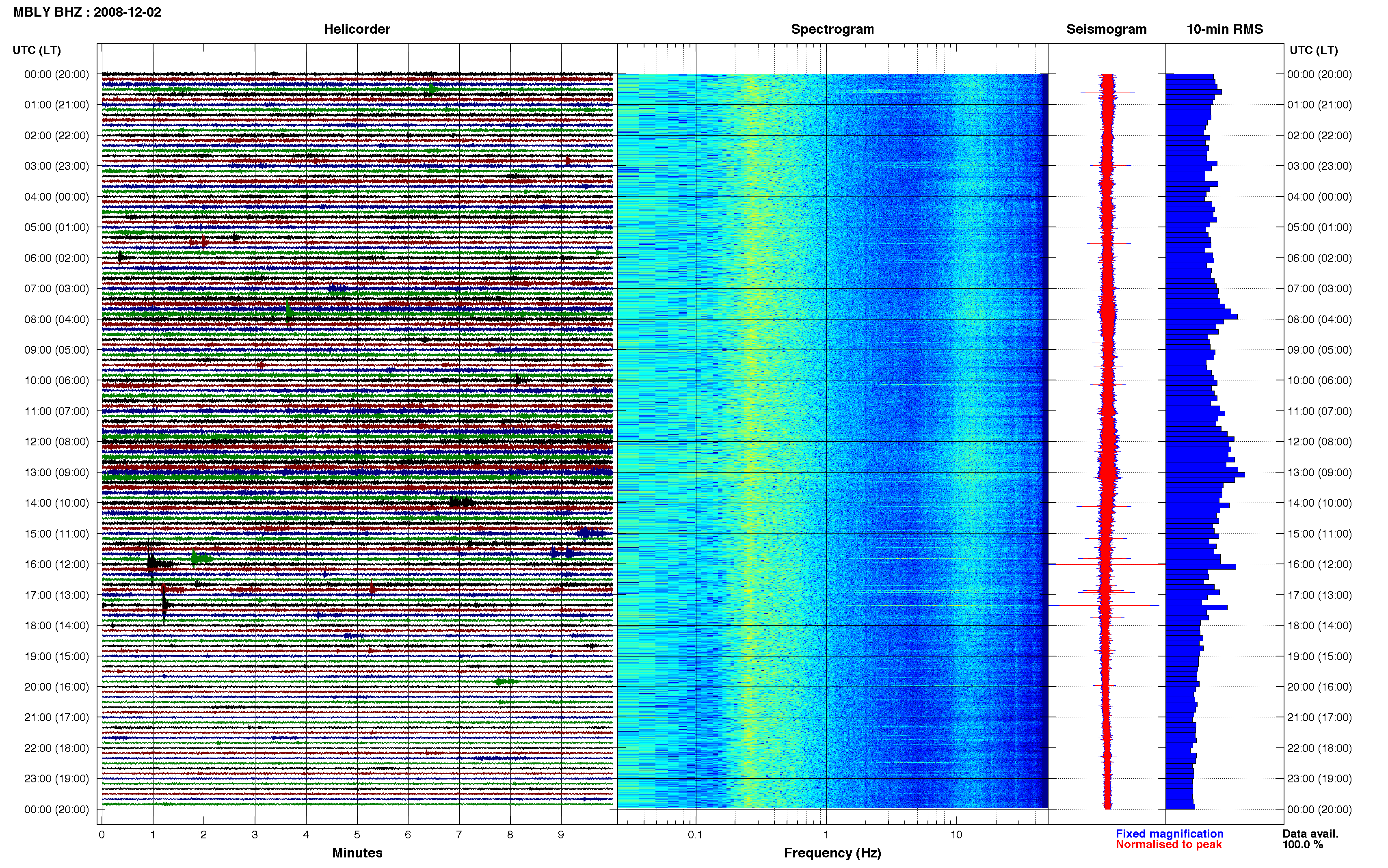Click the tallest RMS bar at 13:00
1388x868 pixels.
click(x=1205, y=475)
